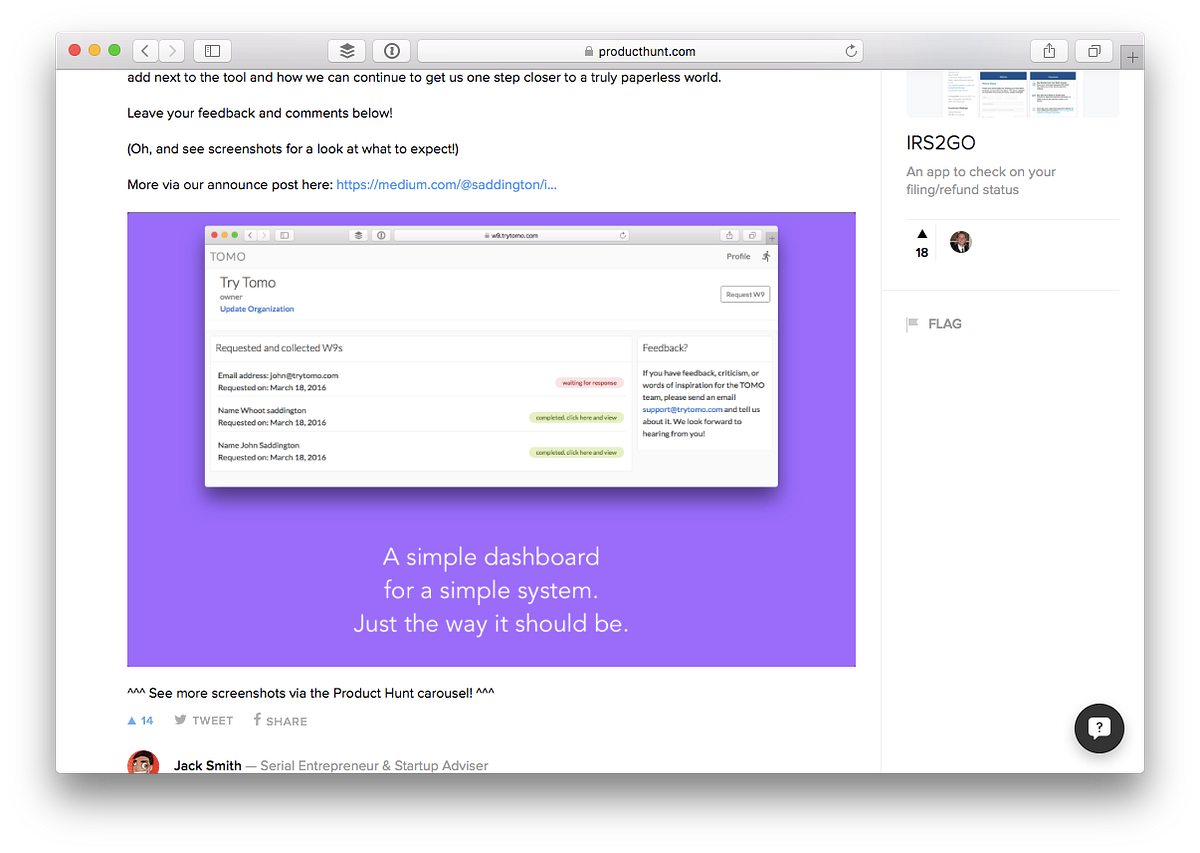Open Jack Smith's profile name

tap(208, 766)
